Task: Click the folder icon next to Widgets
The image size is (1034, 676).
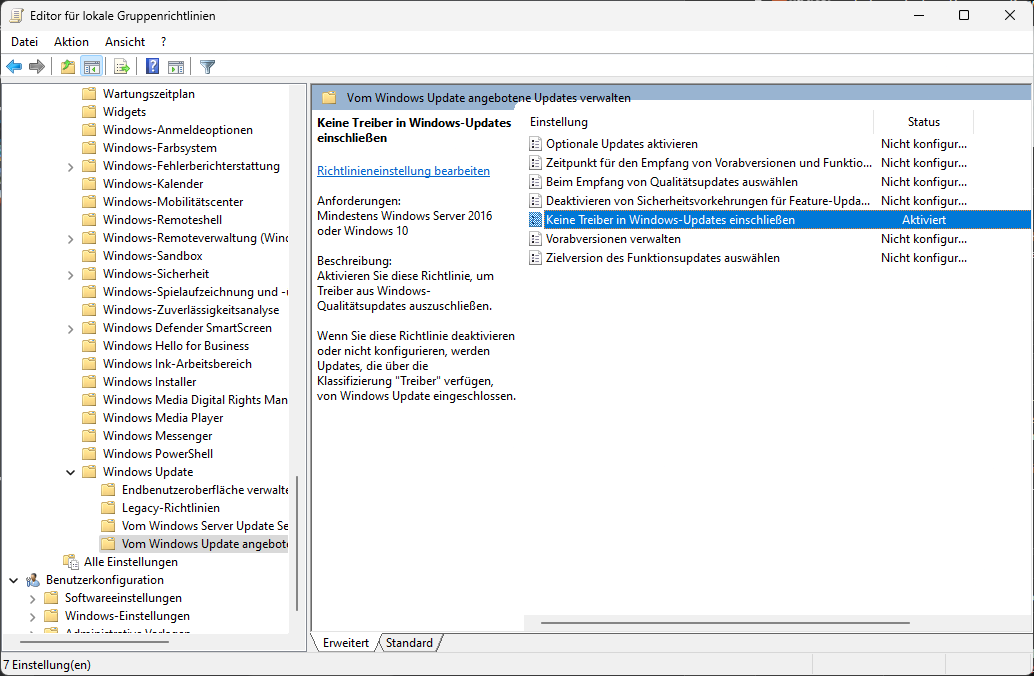Action: [x=89, y=112]
